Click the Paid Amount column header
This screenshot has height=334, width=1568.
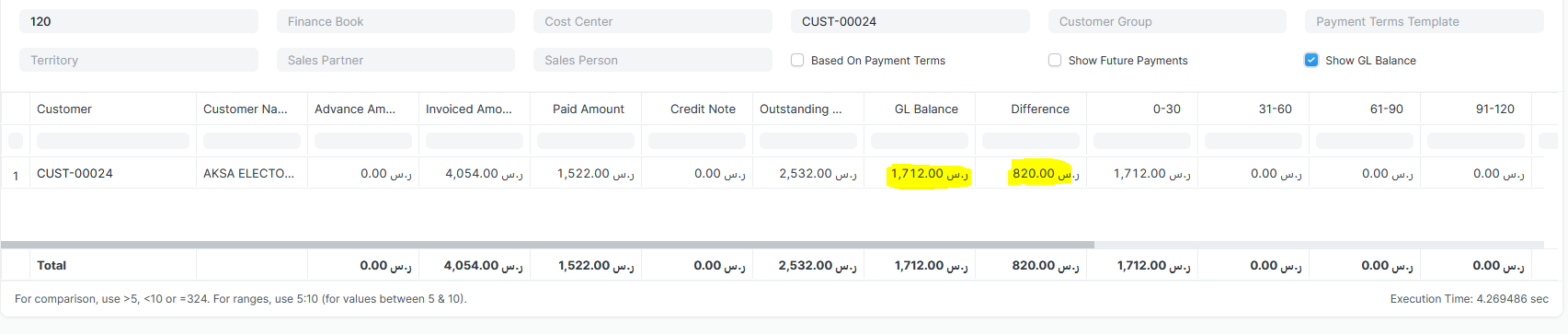point(588,109)
